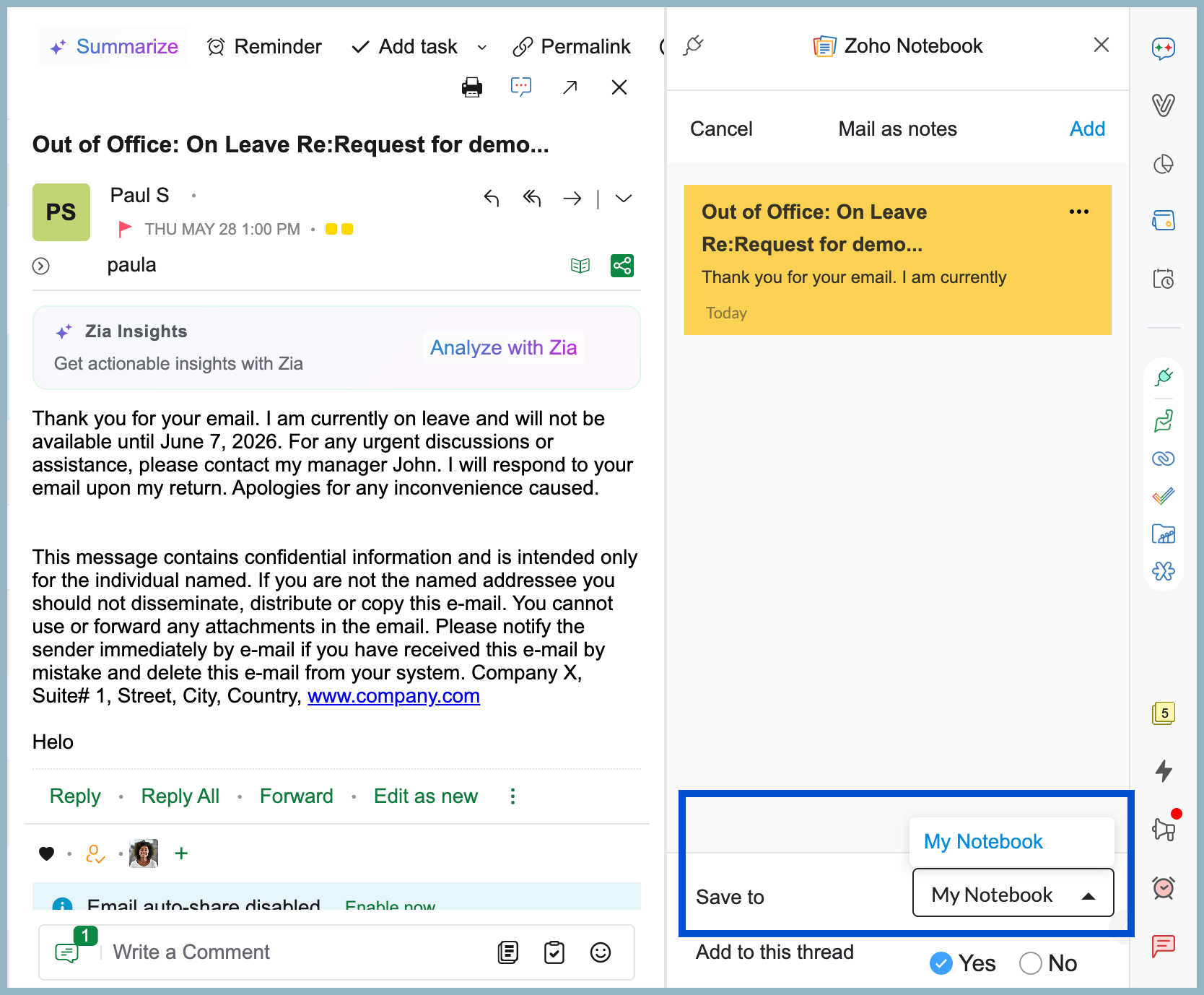Click the orange person-check icon

95,853
